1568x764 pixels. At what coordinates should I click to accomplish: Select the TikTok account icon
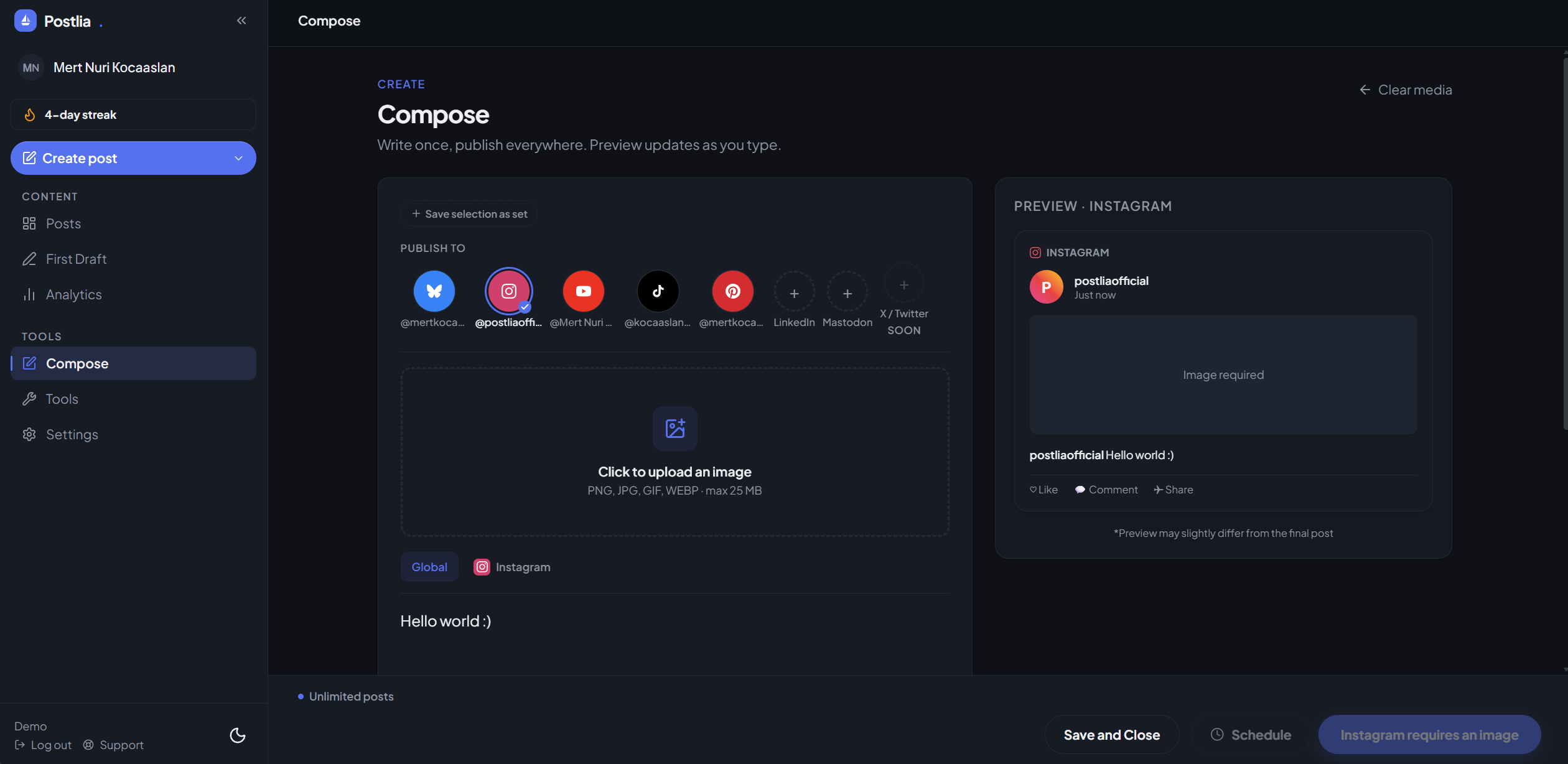(x=658, y=291)
